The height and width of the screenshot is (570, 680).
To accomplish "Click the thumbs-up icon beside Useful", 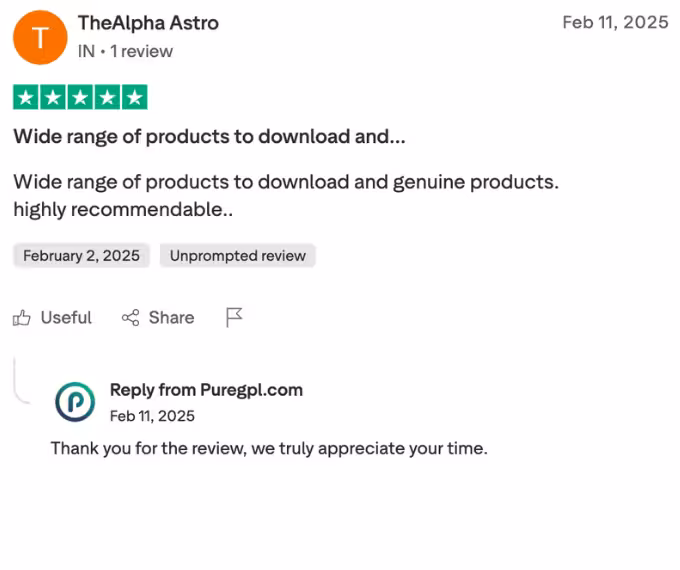I will (22, 318).
